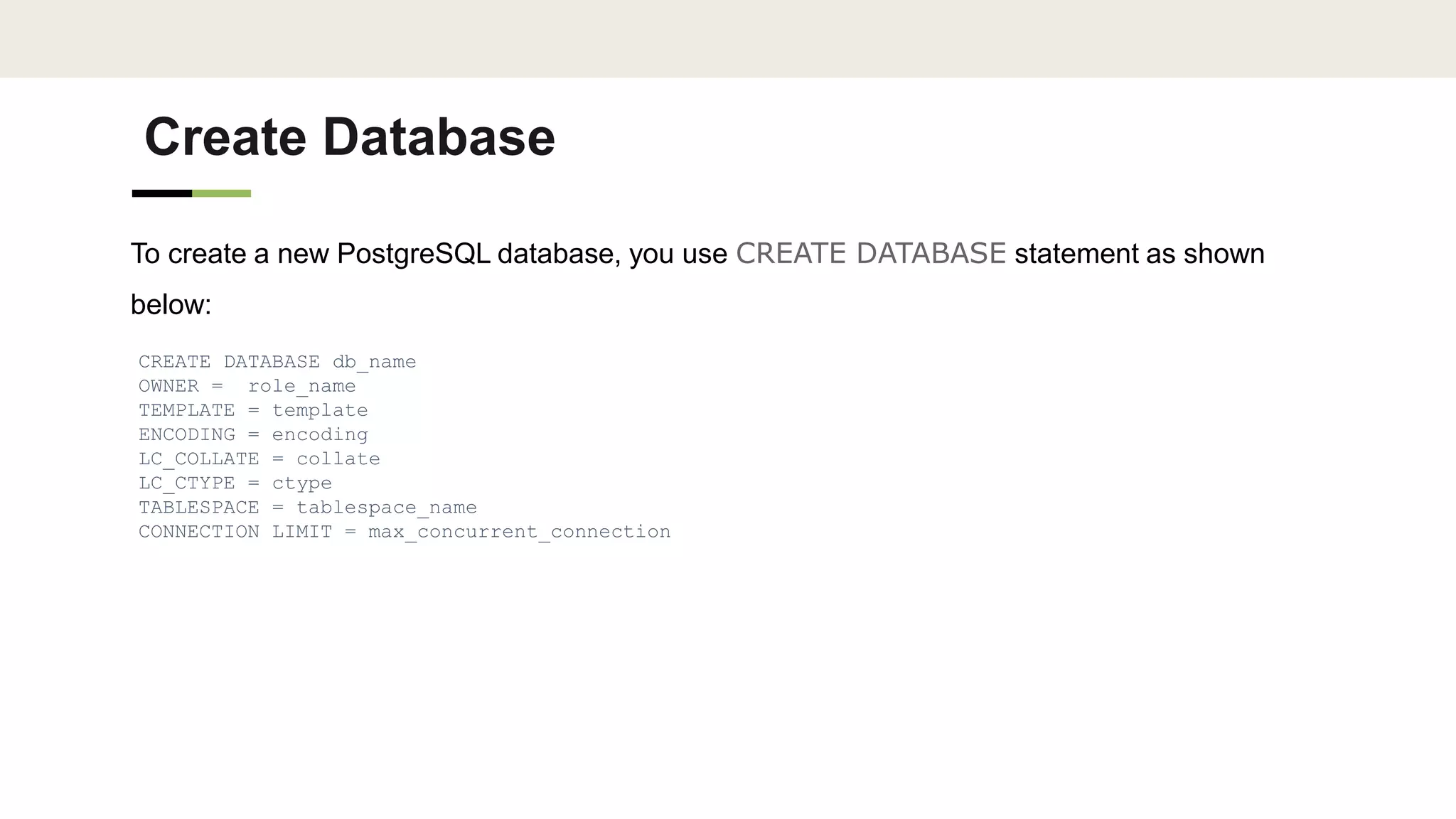1456x819 pixels.
Task: Click the green accent bar under title
Action: 222,193
